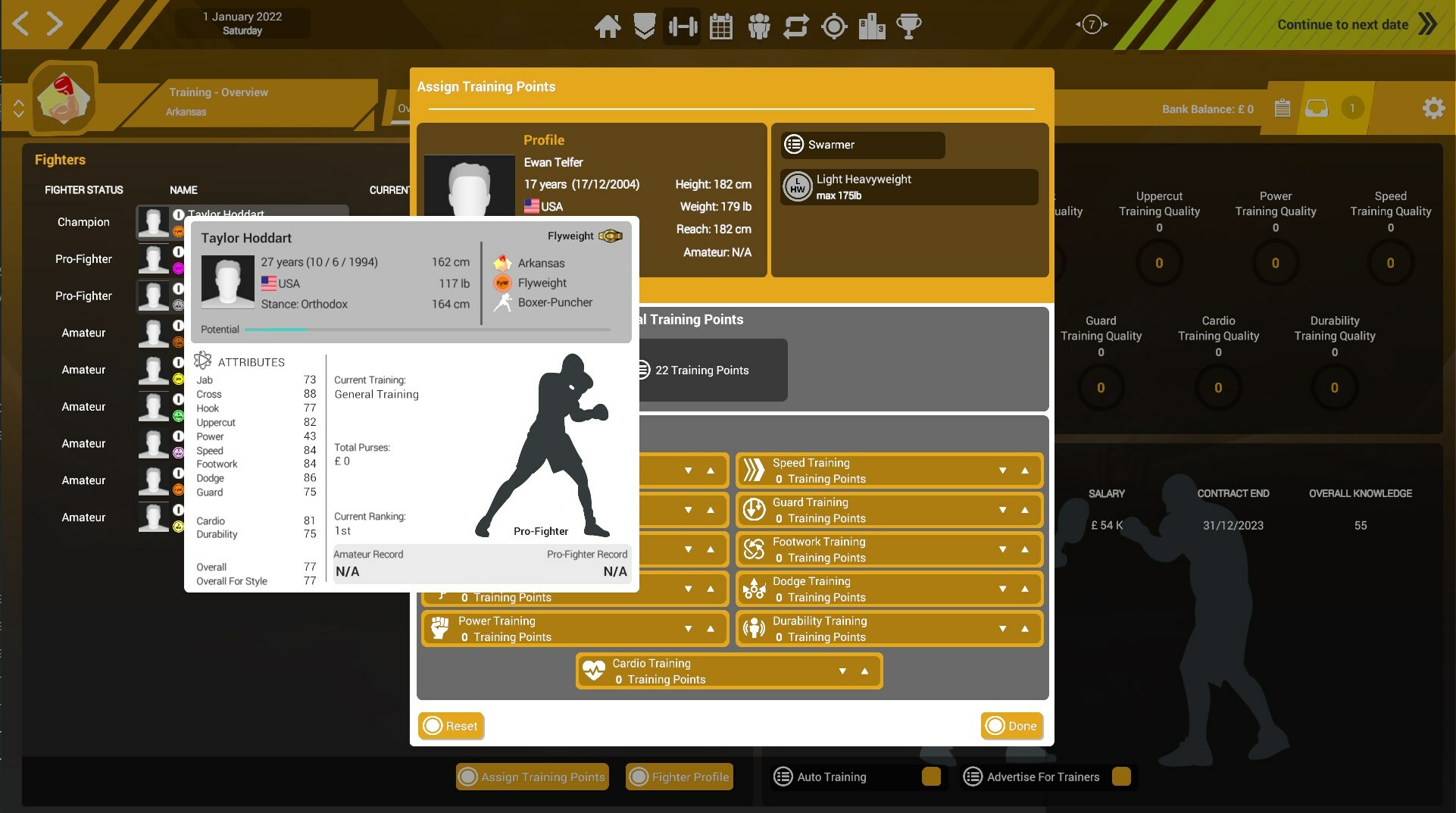Screen dimensions: 1456x813
Task: Click the Potential progress bar
Action: 428,330
